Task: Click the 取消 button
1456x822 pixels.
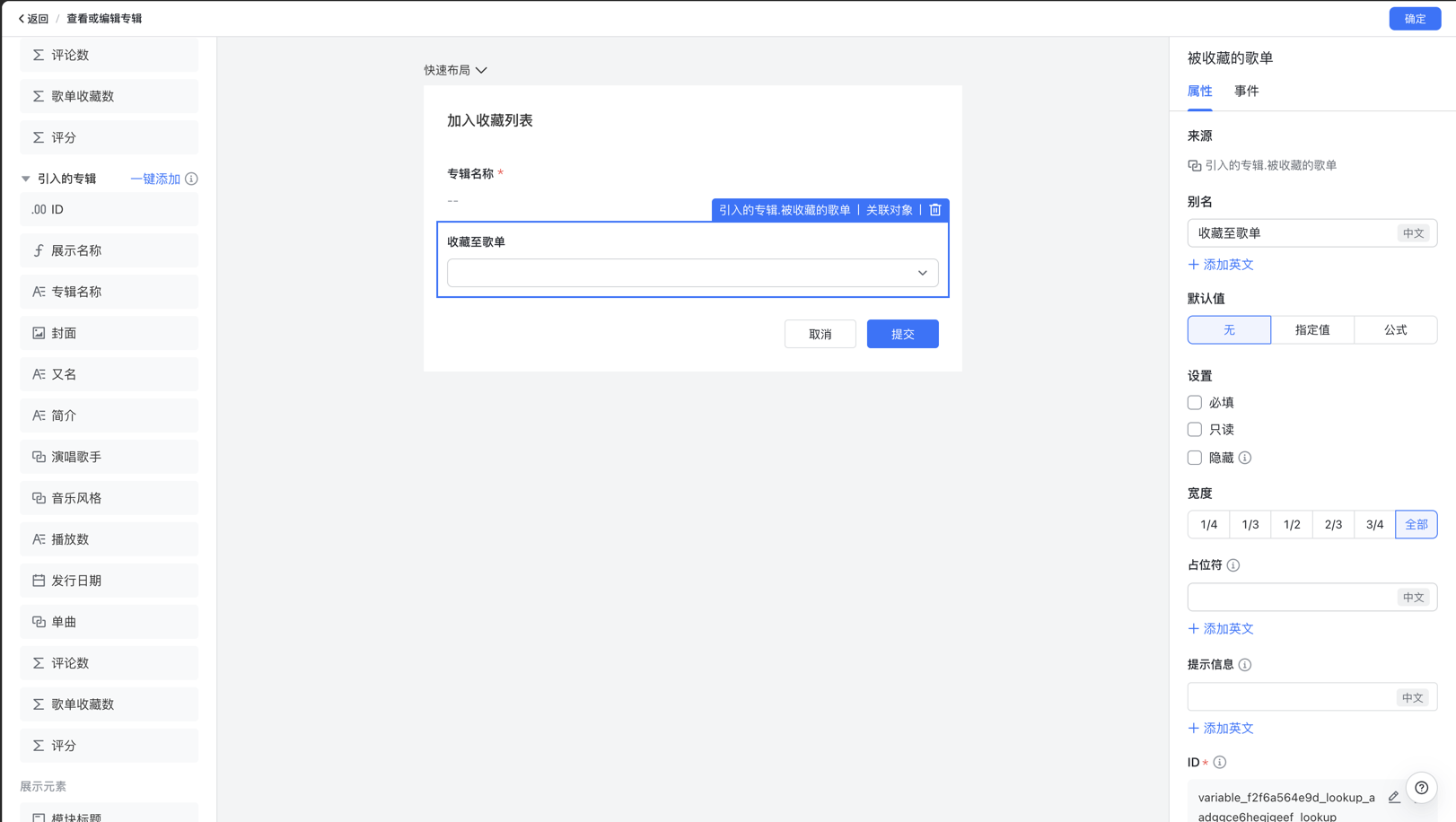Action: pyautogui.click(x=820, y=334)
